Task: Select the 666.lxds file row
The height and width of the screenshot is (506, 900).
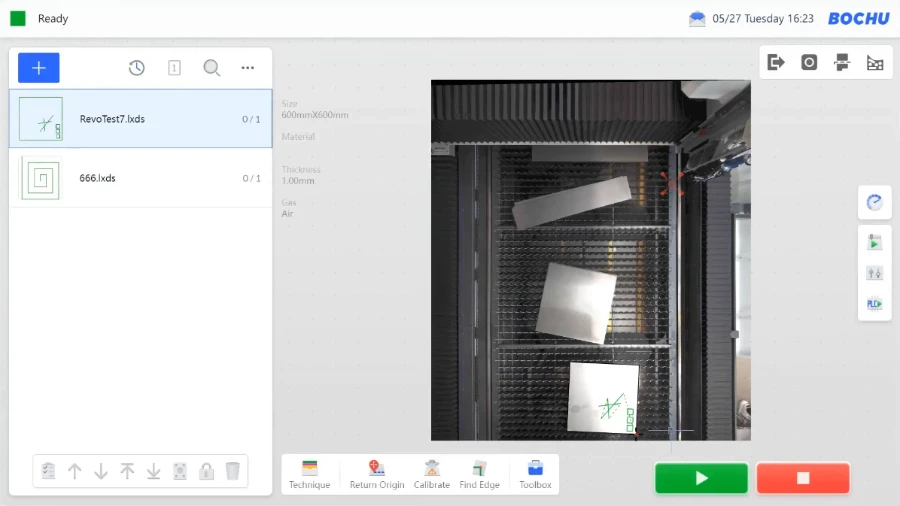Action: pos(141,178)
